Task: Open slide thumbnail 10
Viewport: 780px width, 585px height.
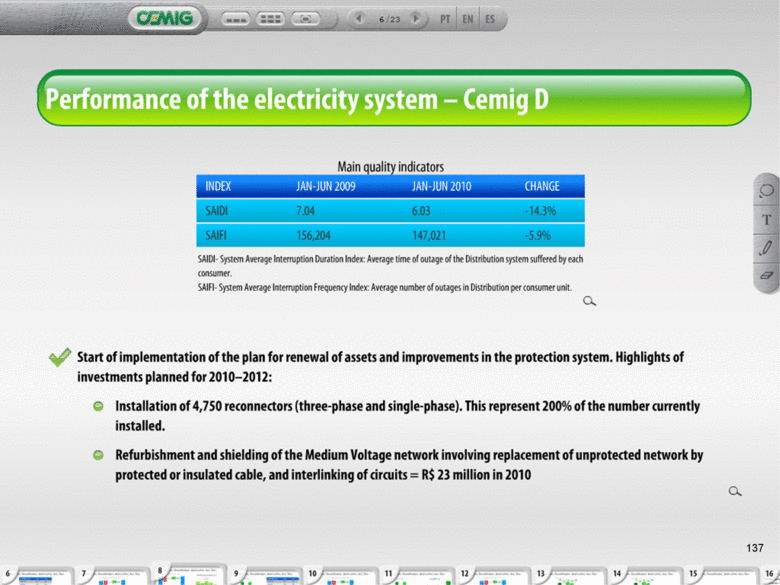Action: click(342, 576)
